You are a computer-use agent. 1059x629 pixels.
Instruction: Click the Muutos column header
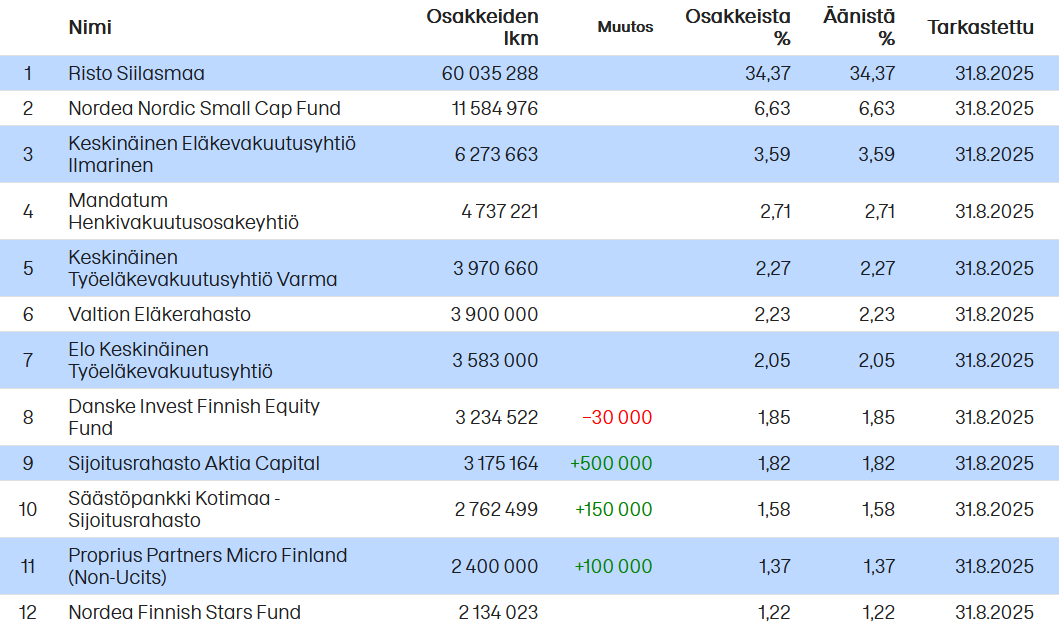[x=625, y=27]
